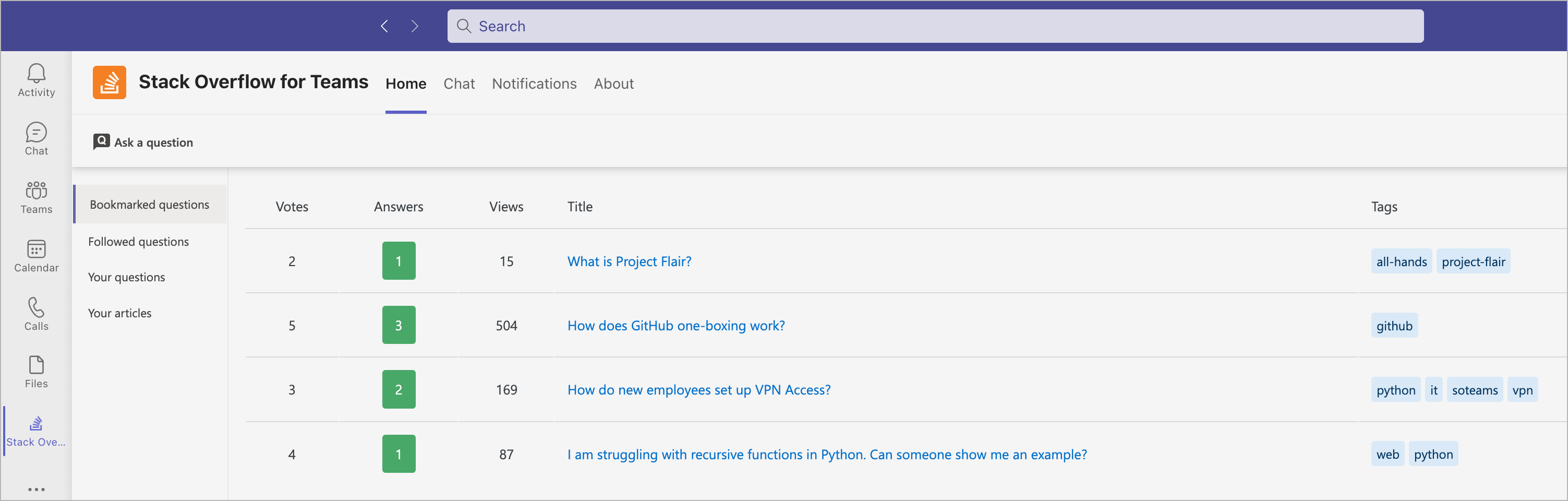Click the github tag
1568x501 pixels.
[1394, 326]
